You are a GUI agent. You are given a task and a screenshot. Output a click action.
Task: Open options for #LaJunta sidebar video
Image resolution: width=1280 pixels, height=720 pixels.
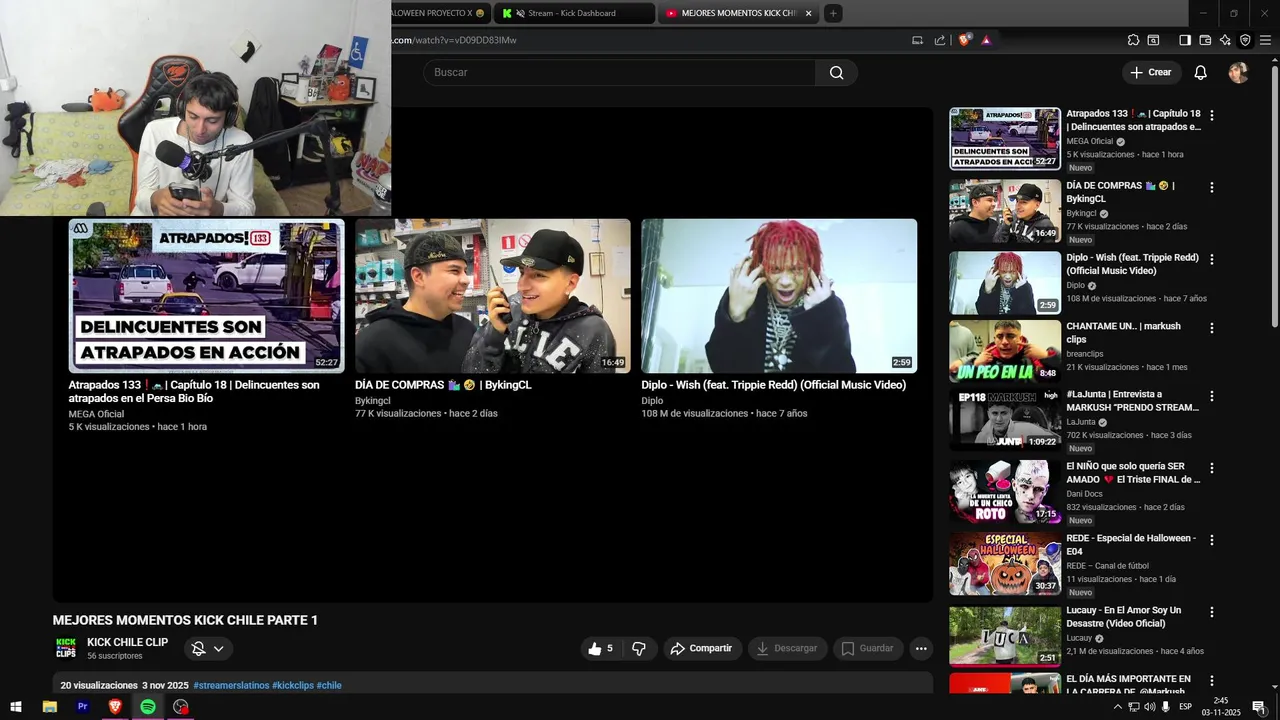pyautogui.click(x=1212, y=396)
